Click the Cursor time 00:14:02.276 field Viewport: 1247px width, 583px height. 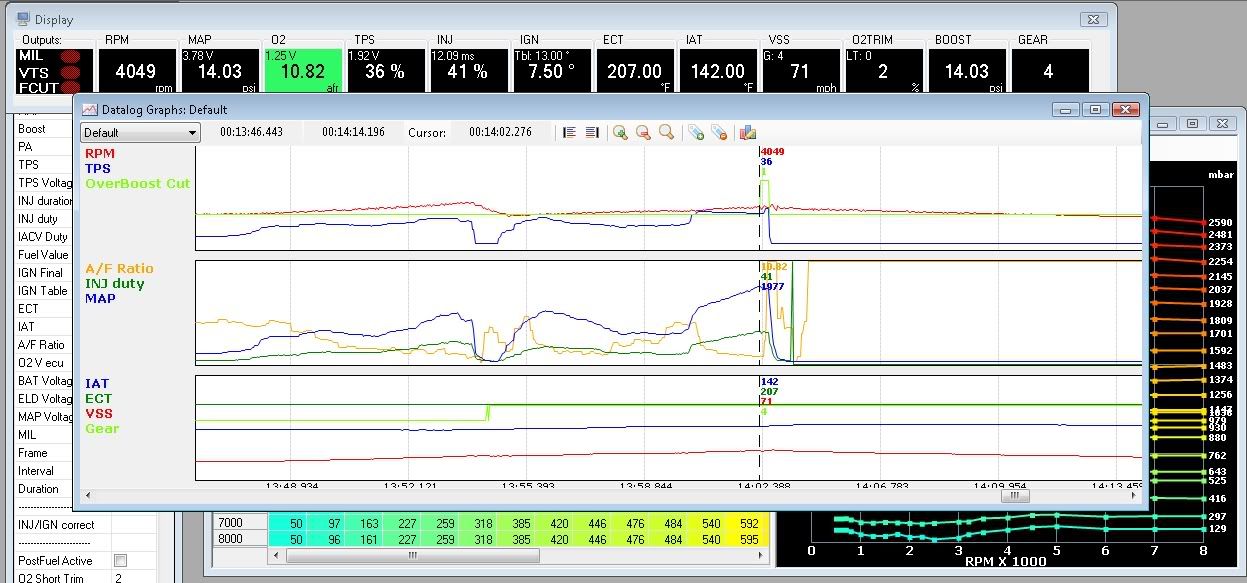500,132
